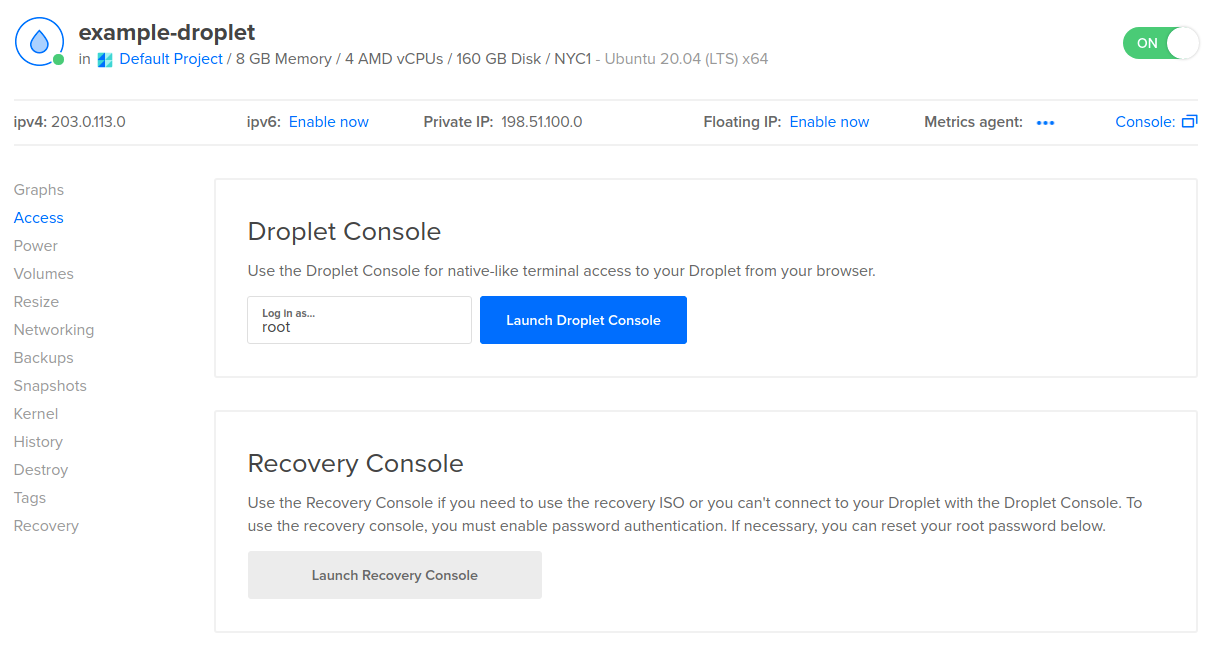View the Backups page
Image resolution: width=1212 pixels, height=647 pixels.
(44, 358)
